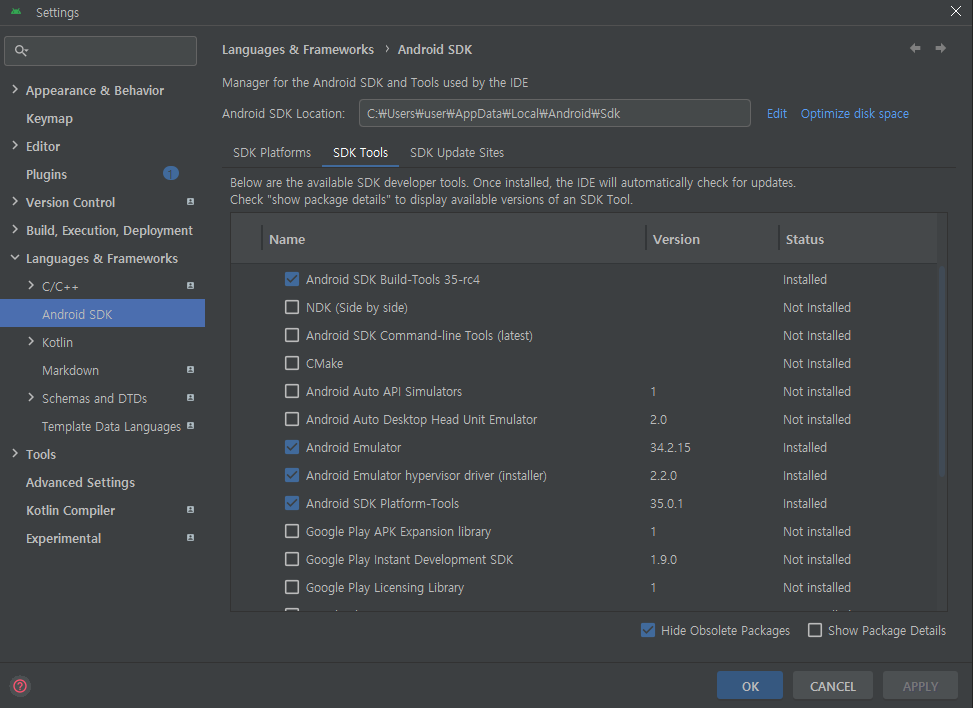Uncheck the Android Emulator checkbox
Screen dimensions: 973x708
[292, 447]
